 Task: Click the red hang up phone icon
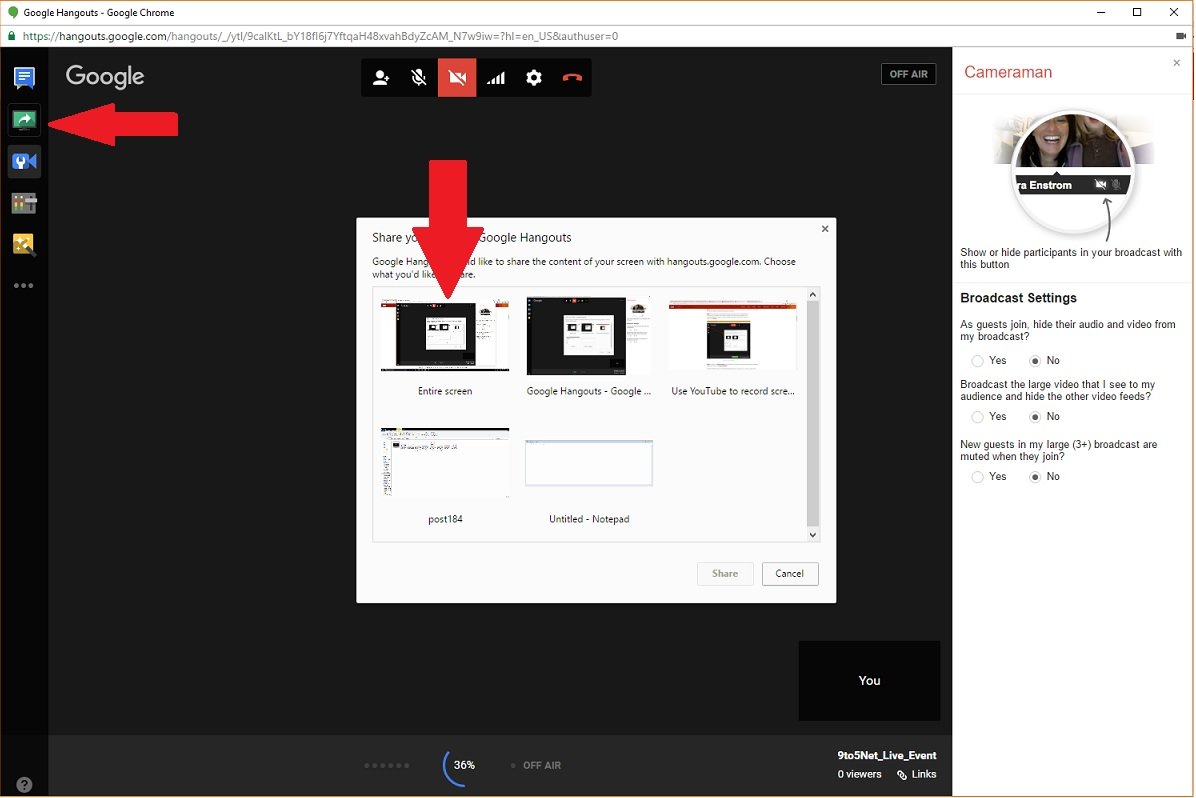coord(572,78)
